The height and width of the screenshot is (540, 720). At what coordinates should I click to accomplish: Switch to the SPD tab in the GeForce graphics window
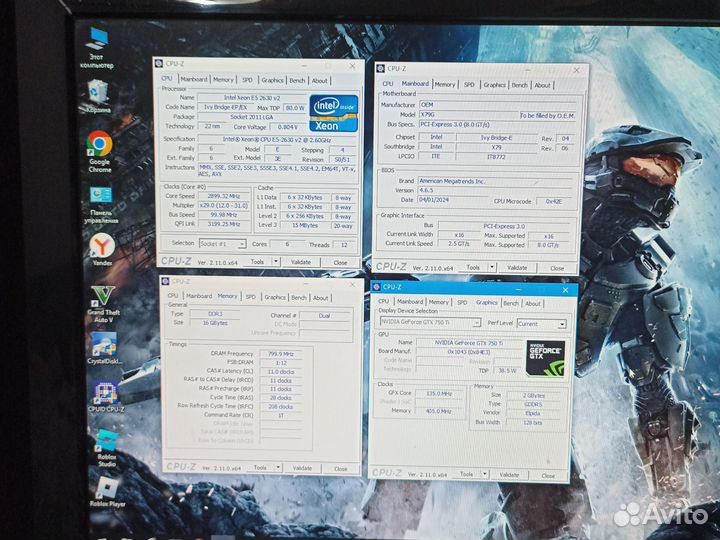click(x=462, y=302)
